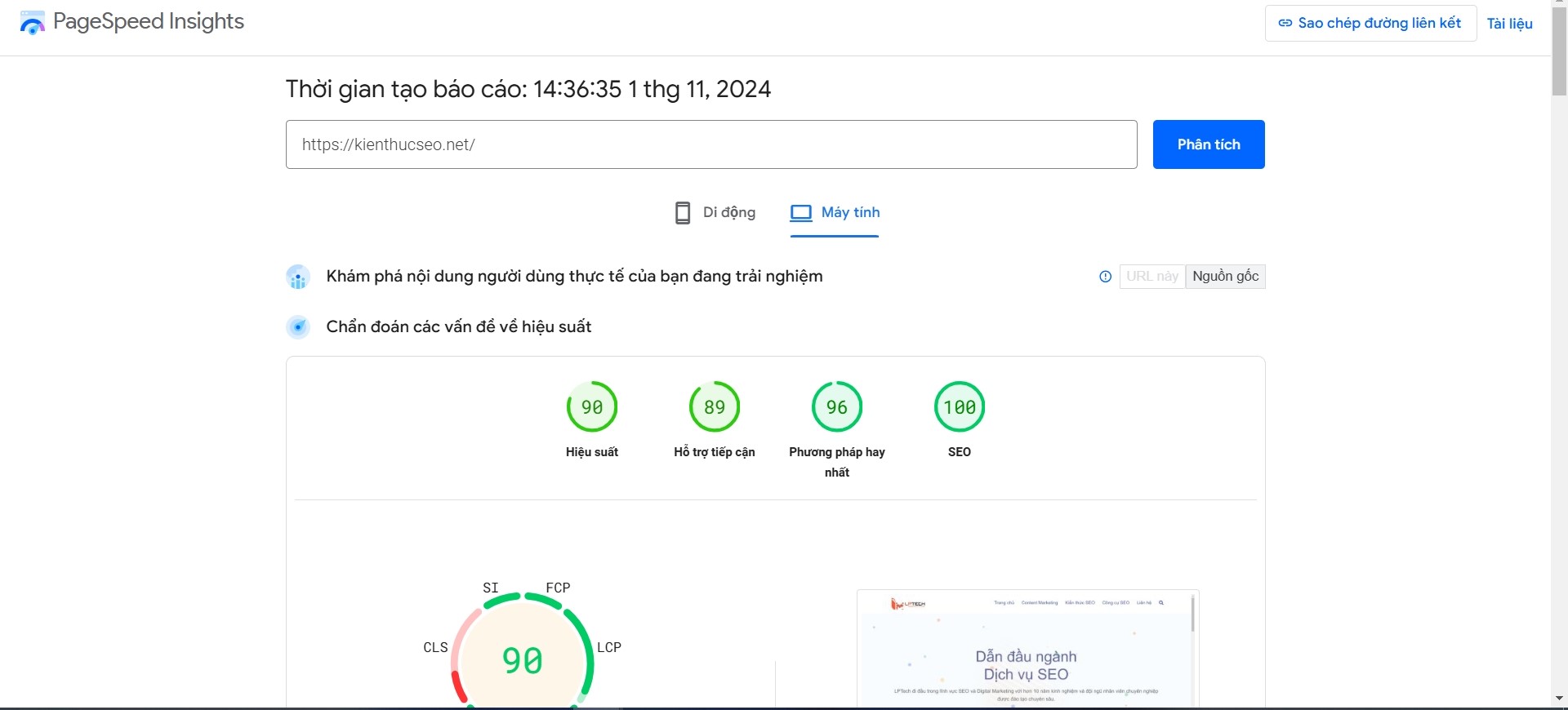Click the Phương pháp hay nhất label
The width and height of the screenshot is (1568, 710).
837,462
